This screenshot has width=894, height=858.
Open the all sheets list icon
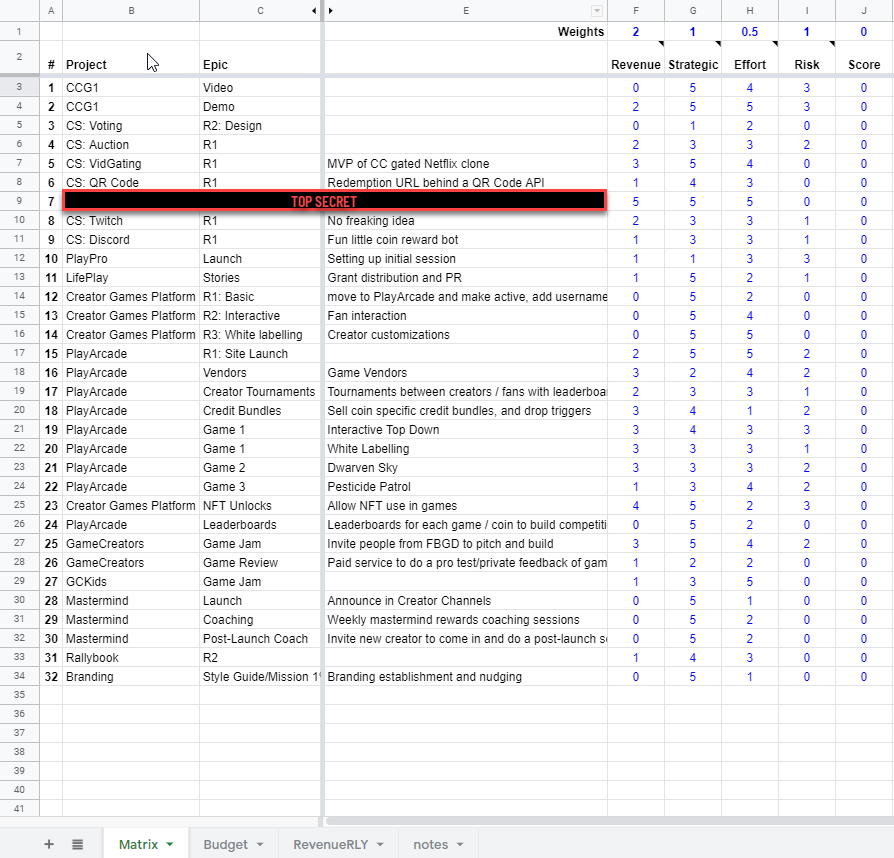[78, 844]
